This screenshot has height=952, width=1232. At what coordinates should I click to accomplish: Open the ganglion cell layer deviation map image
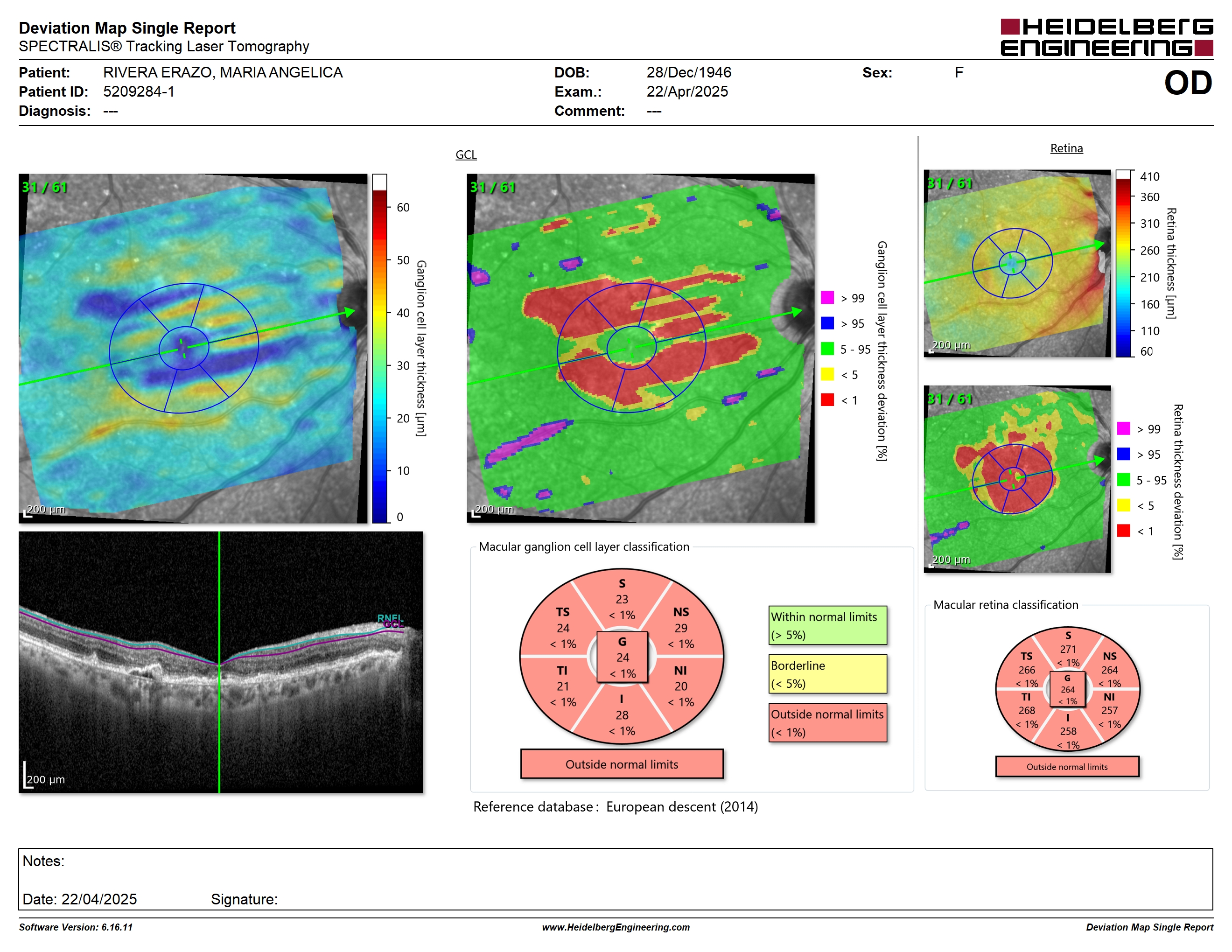[640, 348]
